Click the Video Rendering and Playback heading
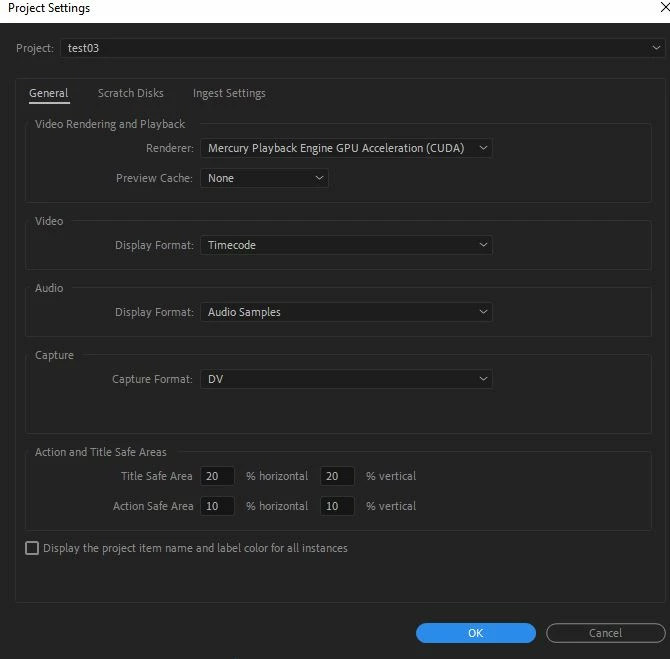The height and width of the screenshot is (659, 670). (x=110, y=124)
